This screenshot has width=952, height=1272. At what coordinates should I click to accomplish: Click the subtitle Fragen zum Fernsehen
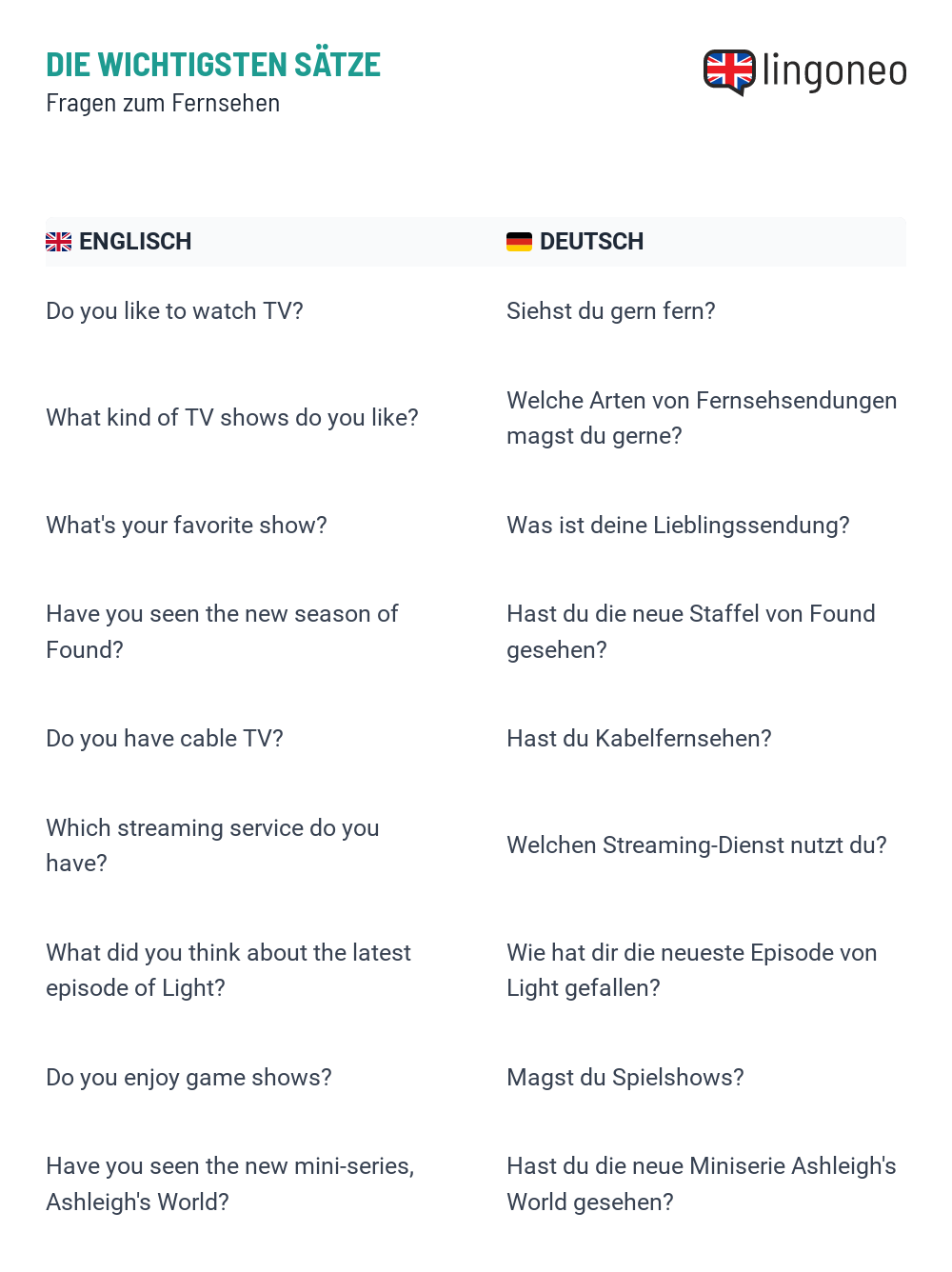click(163, 103)
